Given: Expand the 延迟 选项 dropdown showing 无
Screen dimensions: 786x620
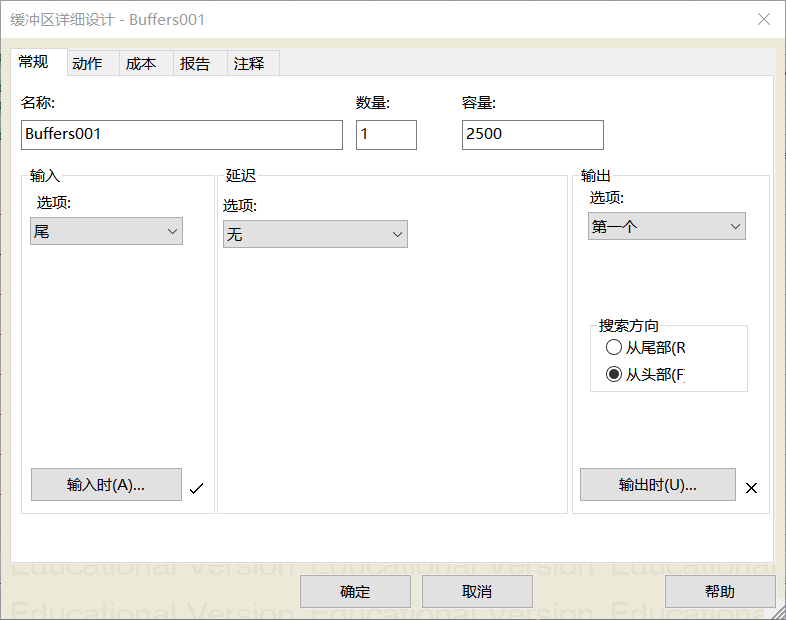Looking at the screenshot, I should pos(315,234).
